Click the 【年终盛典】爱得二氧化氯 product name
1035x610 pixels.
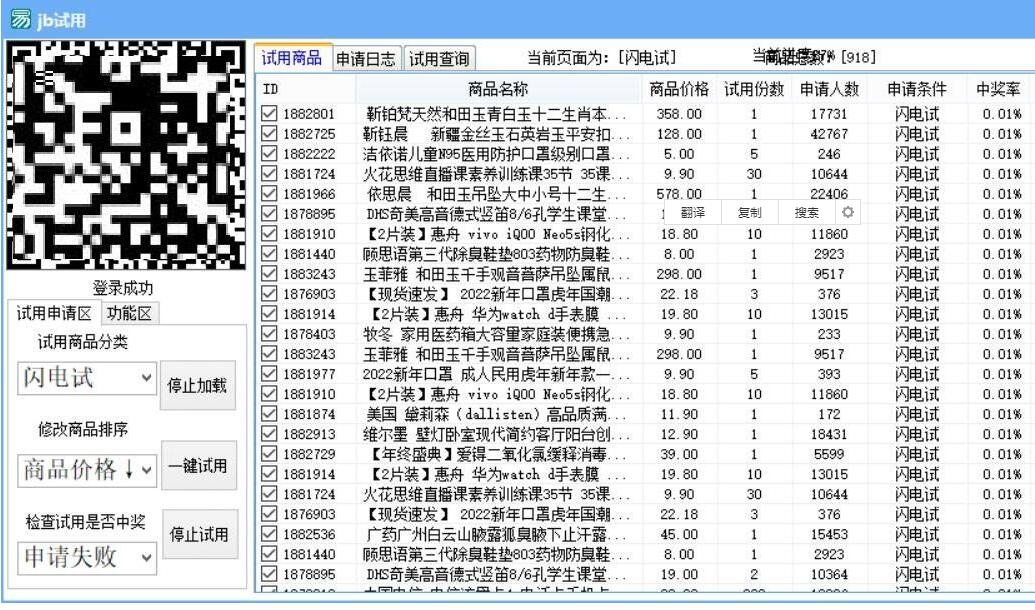pos(496,454)
